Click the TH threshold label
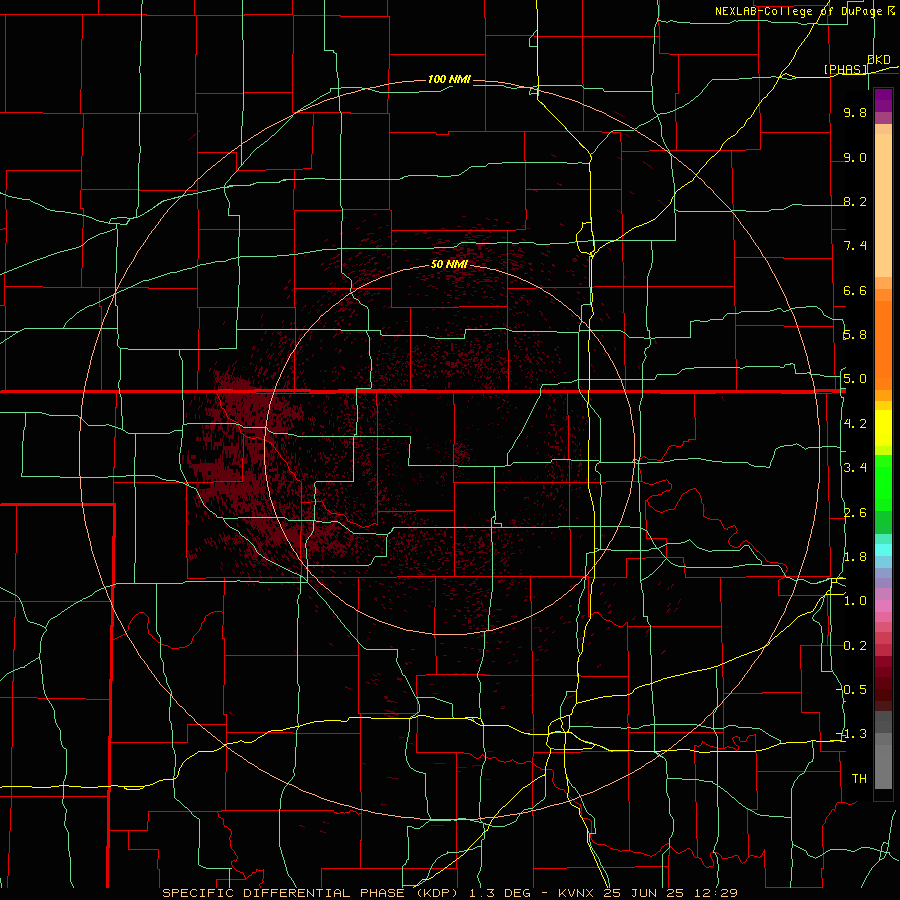This screenshot has width=900, height=900. coord(859,779)
